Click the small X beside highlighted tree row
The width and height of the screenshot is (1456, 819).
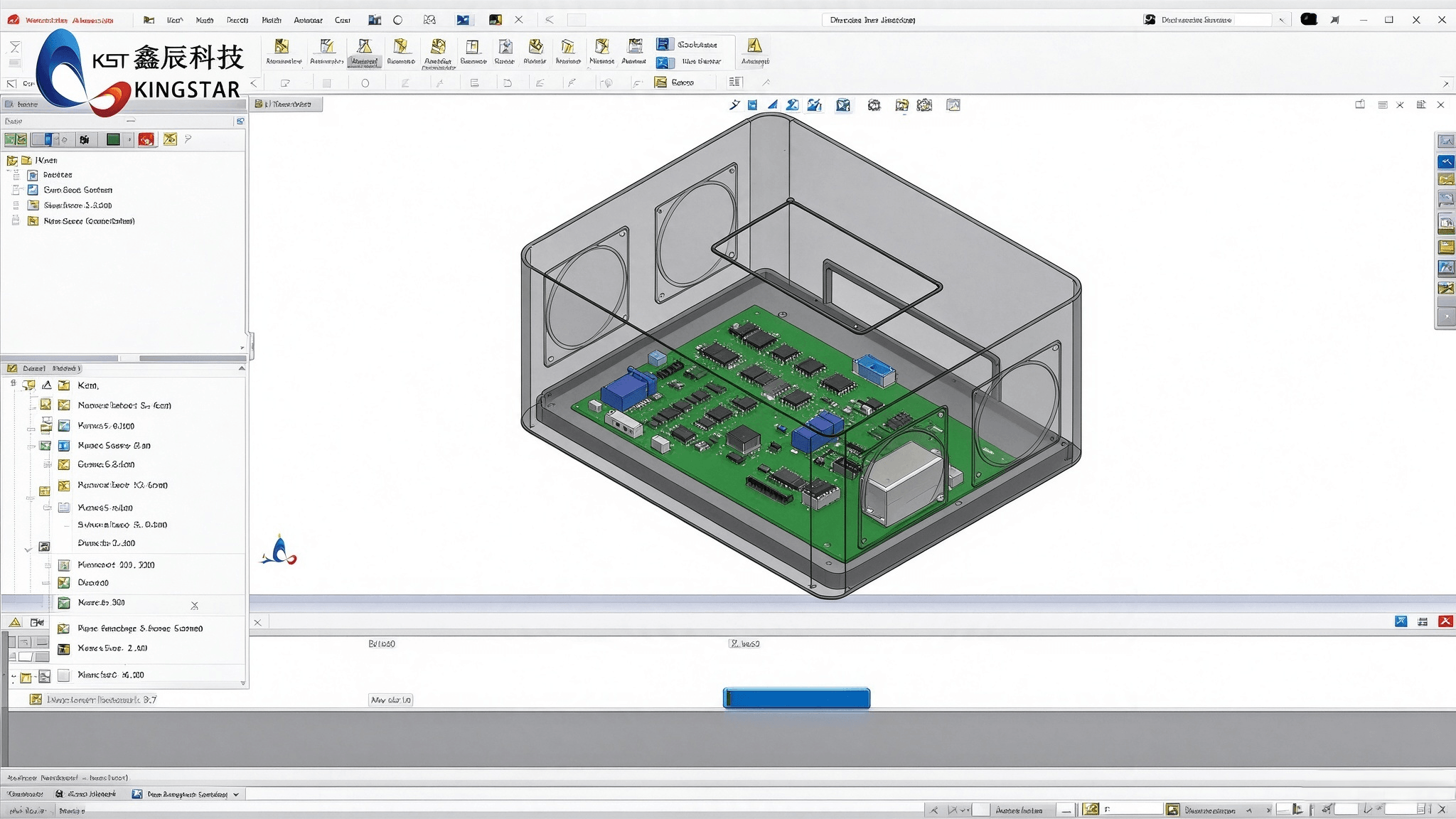coord(194,606)
